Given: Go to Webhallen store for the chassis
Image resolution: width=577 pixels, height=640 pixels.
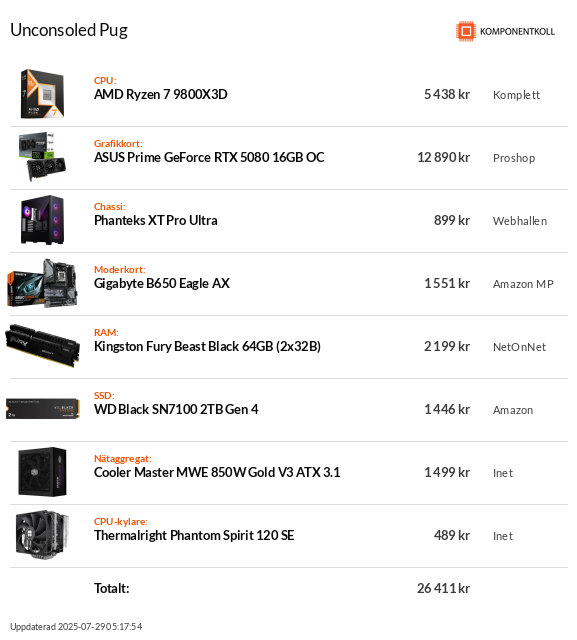Looking at the screenshot, I should 519,221.
